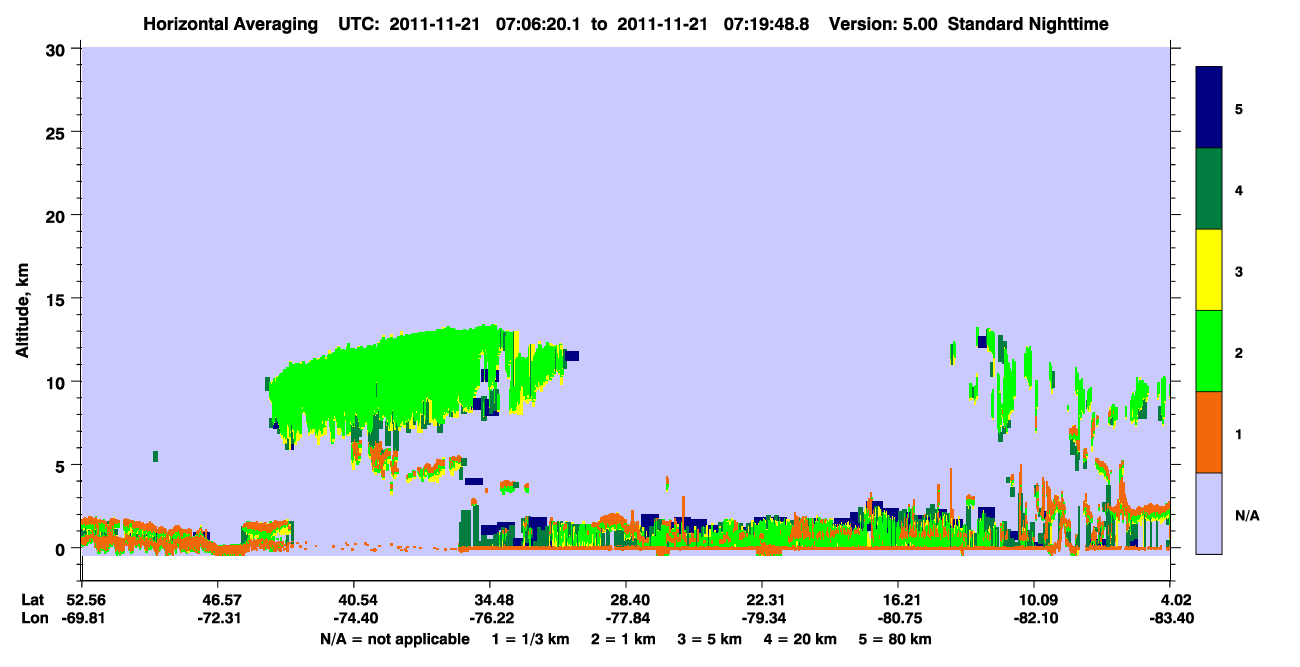Screen dimensions: 1300x667
Task: Click the 'Lon' row label
Action: coord(33,617)
